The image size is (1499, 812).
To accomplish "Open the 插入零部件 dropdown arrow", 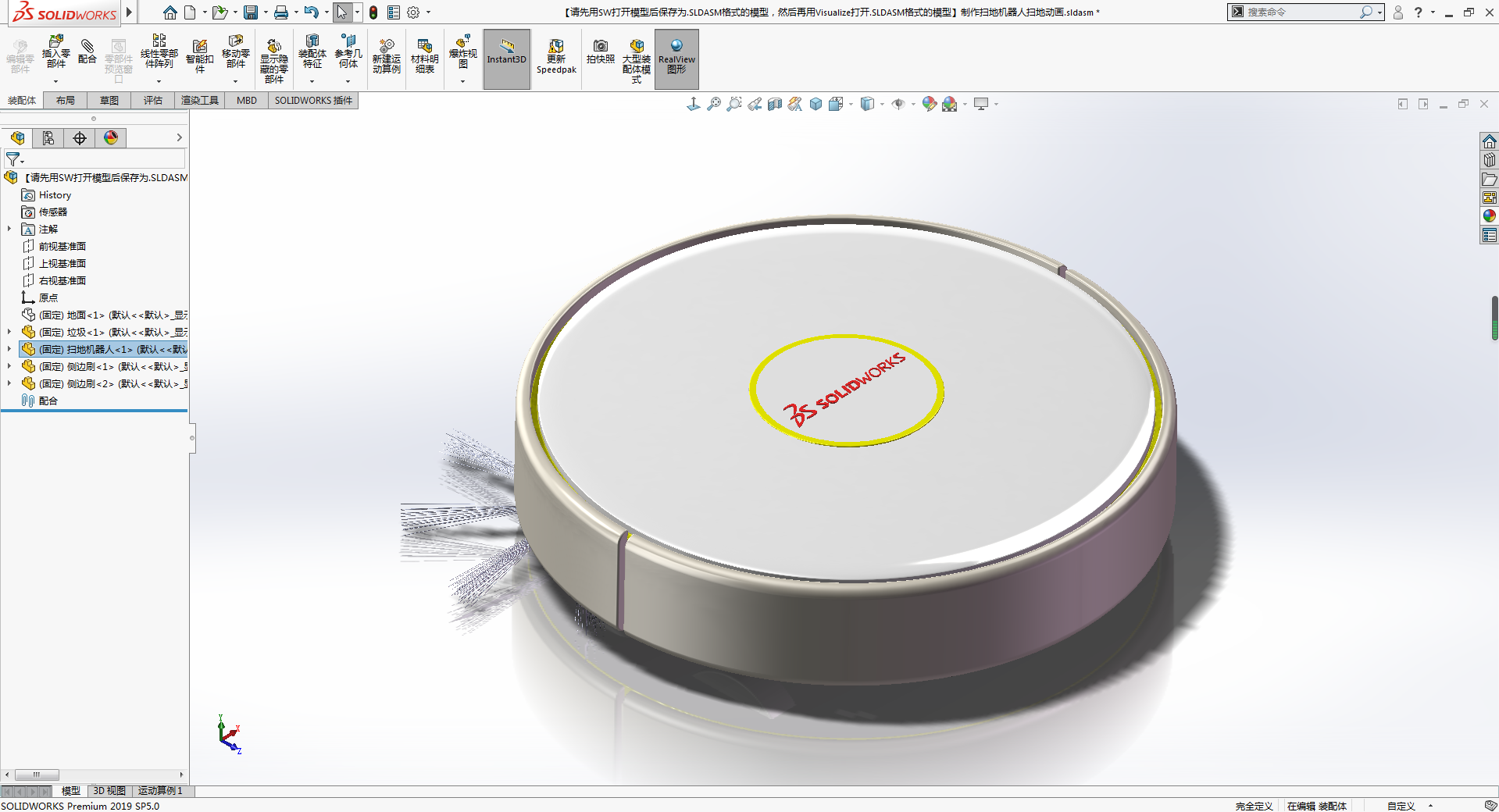I will [x=56, y=81].
